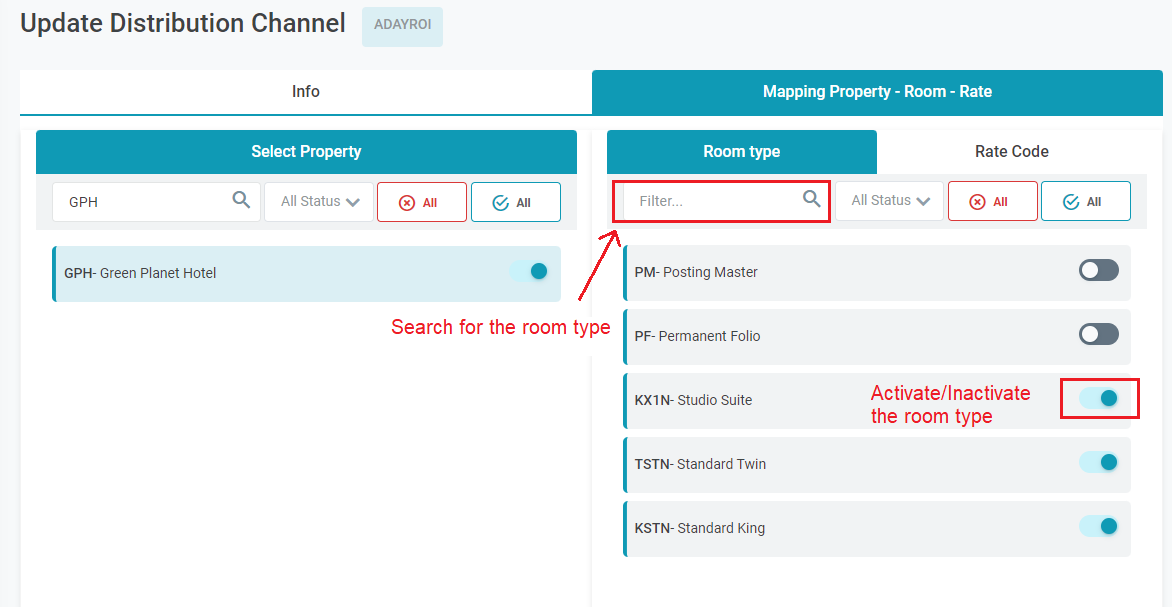Click the blue select All button for room types
The height and width of the screenshot is (607, 1172).
click(1085, 201)
